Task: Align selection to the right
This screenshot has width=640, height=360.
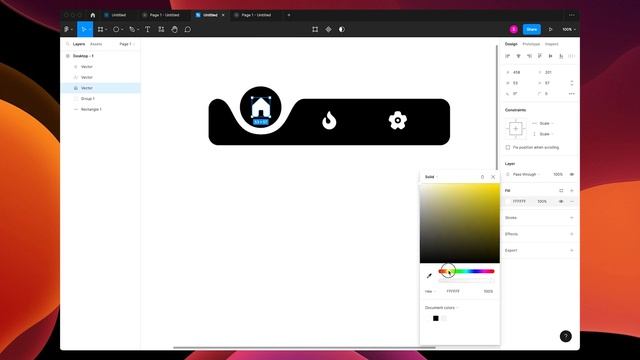Action: point(529,56)
